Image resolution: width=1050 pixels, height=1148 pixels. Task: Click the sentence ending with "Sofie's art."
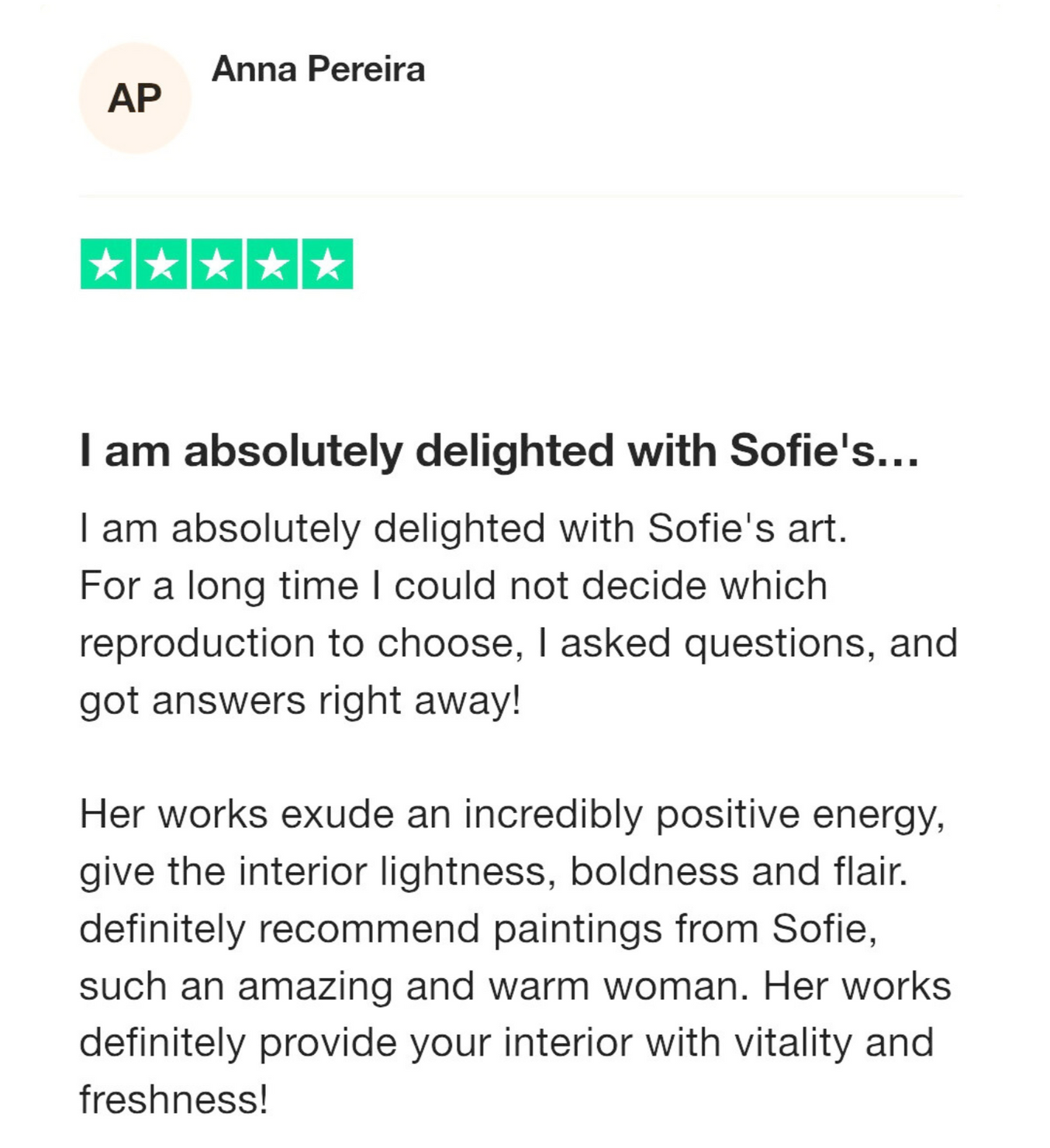pos(463,529)
